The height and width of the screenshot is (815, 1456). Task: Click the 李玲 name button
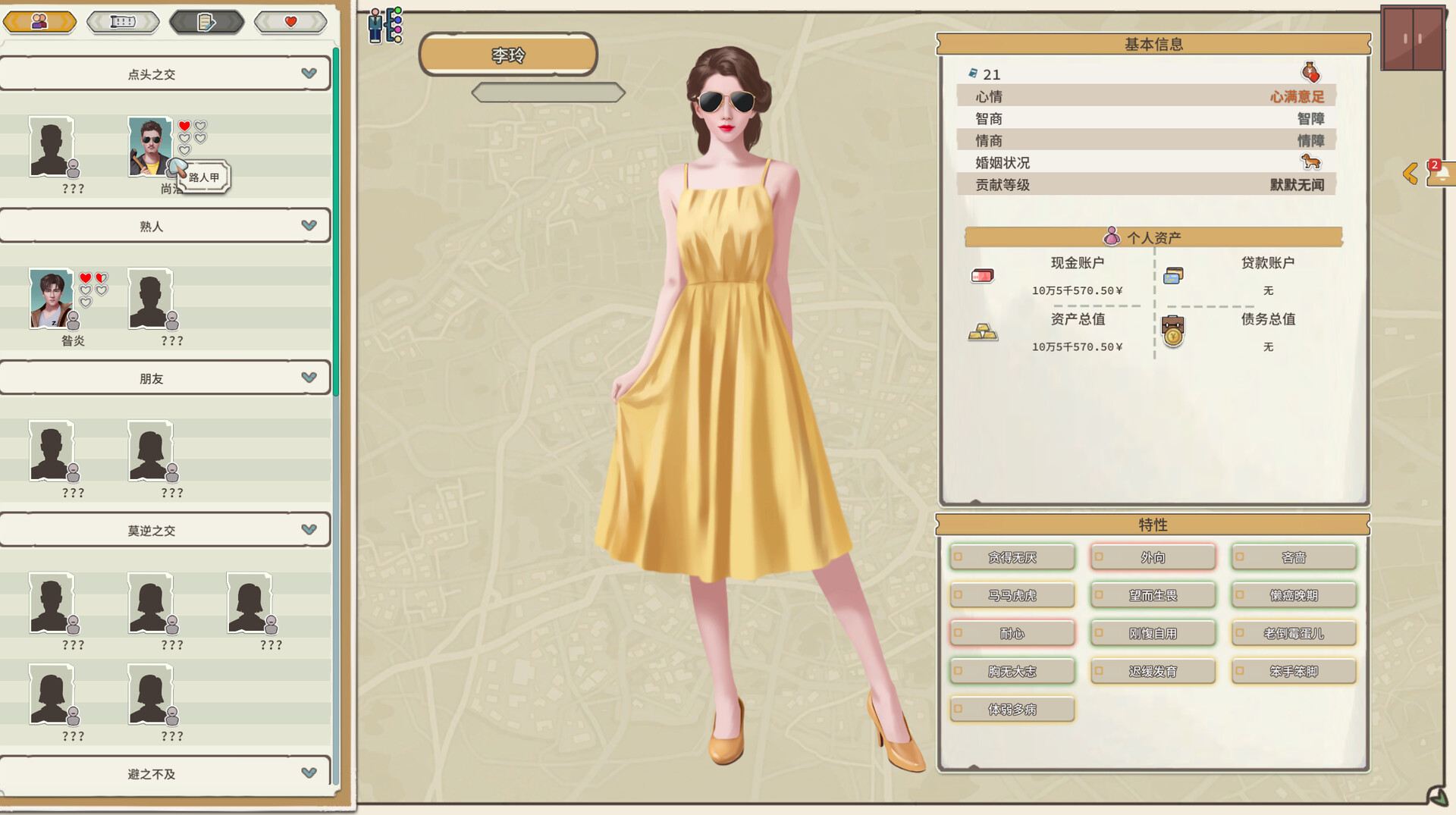(508, 55)
